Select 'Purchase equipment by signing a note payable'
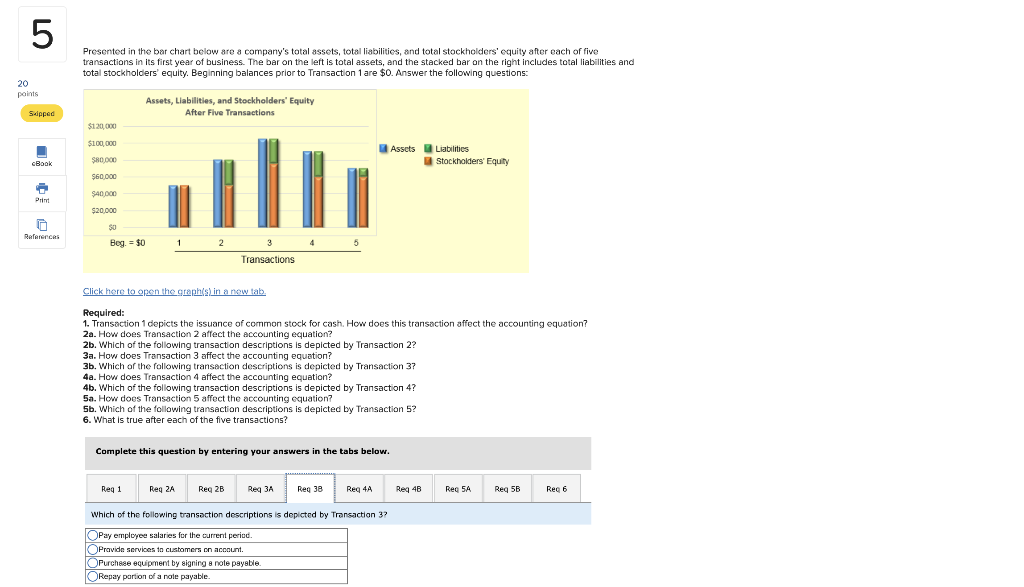This screenshot has height=587, width=1024. [91, 562]
